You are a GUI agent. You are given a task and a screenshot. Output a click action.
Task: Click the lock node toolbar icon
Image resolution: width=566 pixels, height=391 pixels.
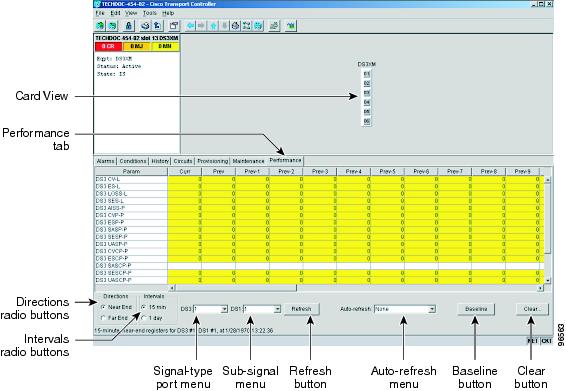point(128,26)
